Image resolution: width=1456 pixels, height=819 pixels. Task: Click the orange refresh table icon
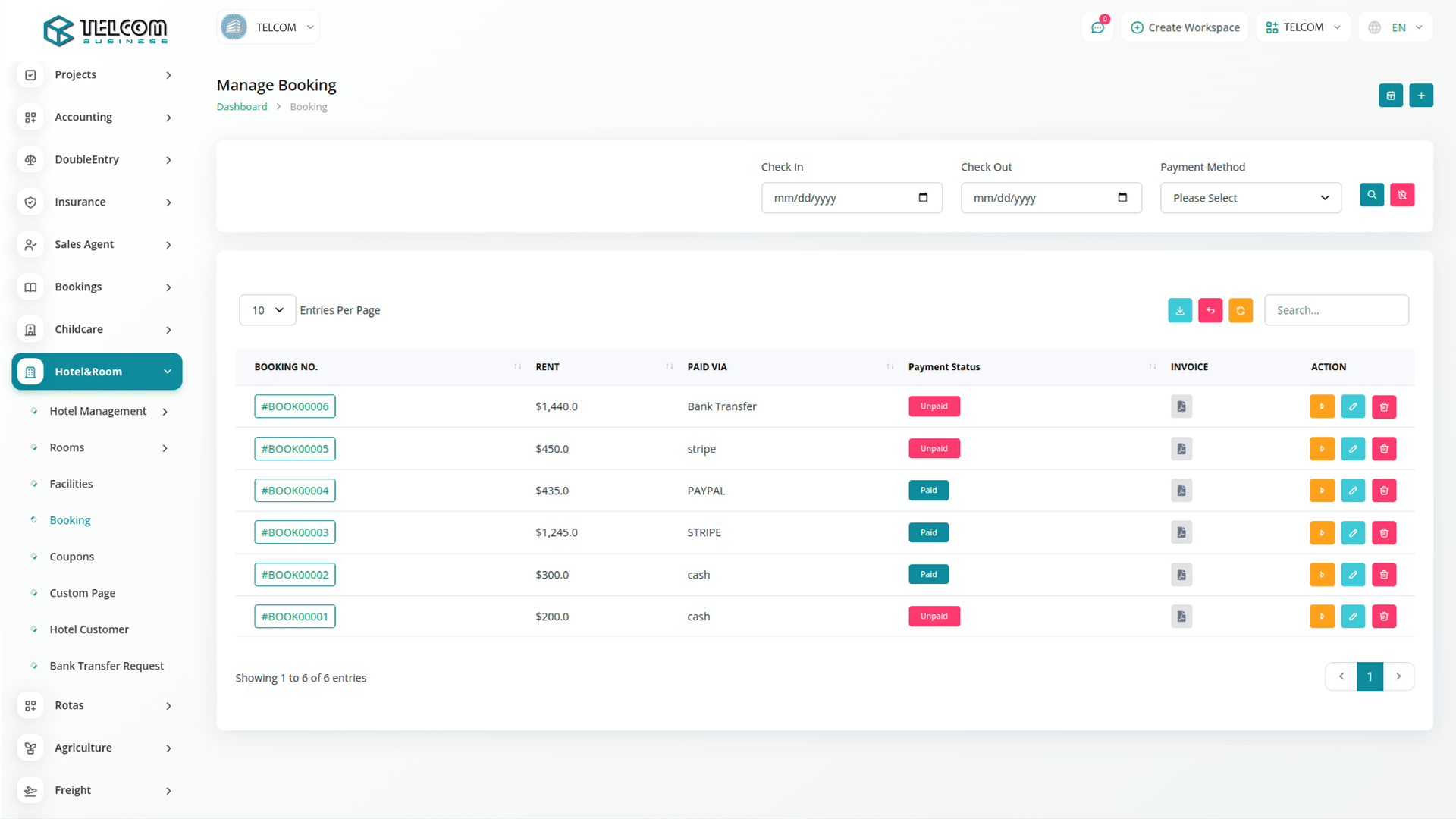(1240, 310)
